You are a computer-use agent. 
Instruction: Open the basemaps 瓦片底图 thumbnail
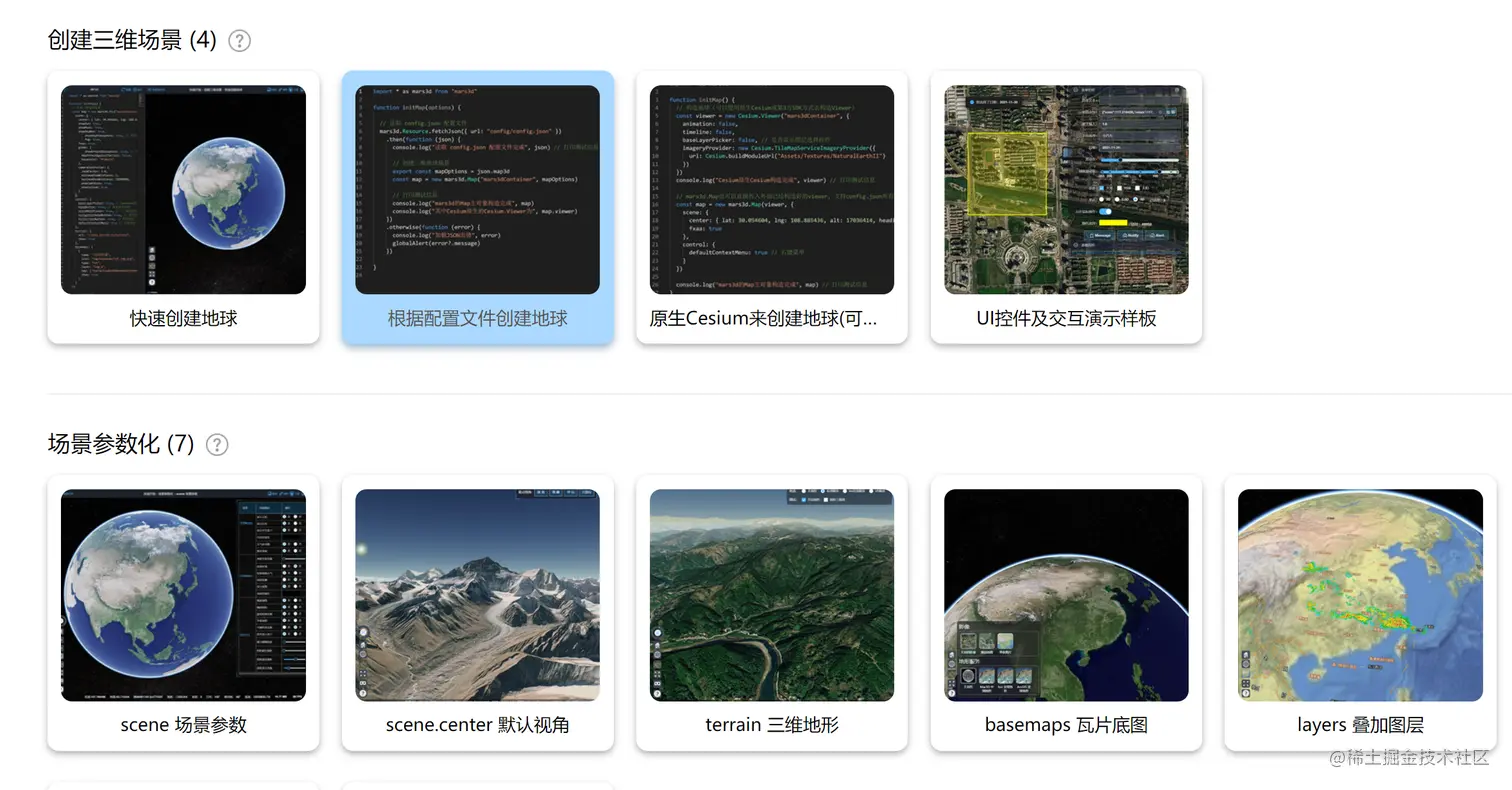[x=1066, y=595]
